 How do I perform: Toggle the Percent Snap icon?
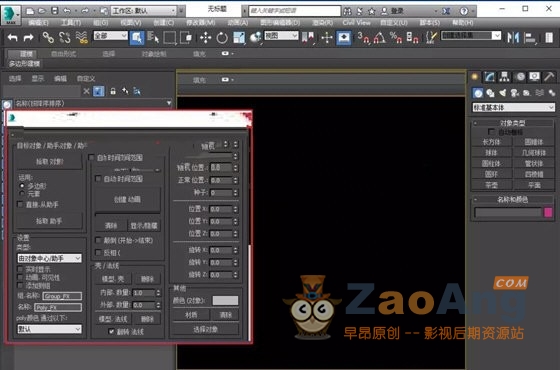point(396,38)
